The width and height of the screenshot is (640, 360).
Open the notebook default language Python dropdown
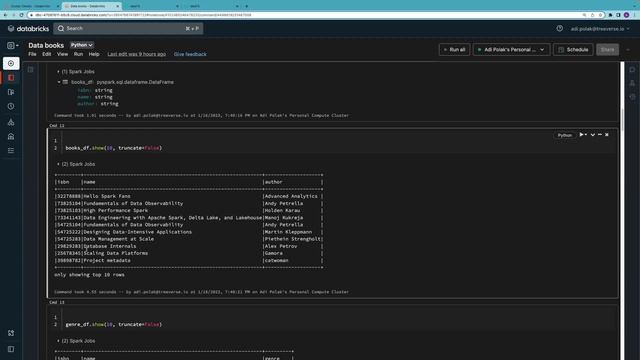(82, 45)
